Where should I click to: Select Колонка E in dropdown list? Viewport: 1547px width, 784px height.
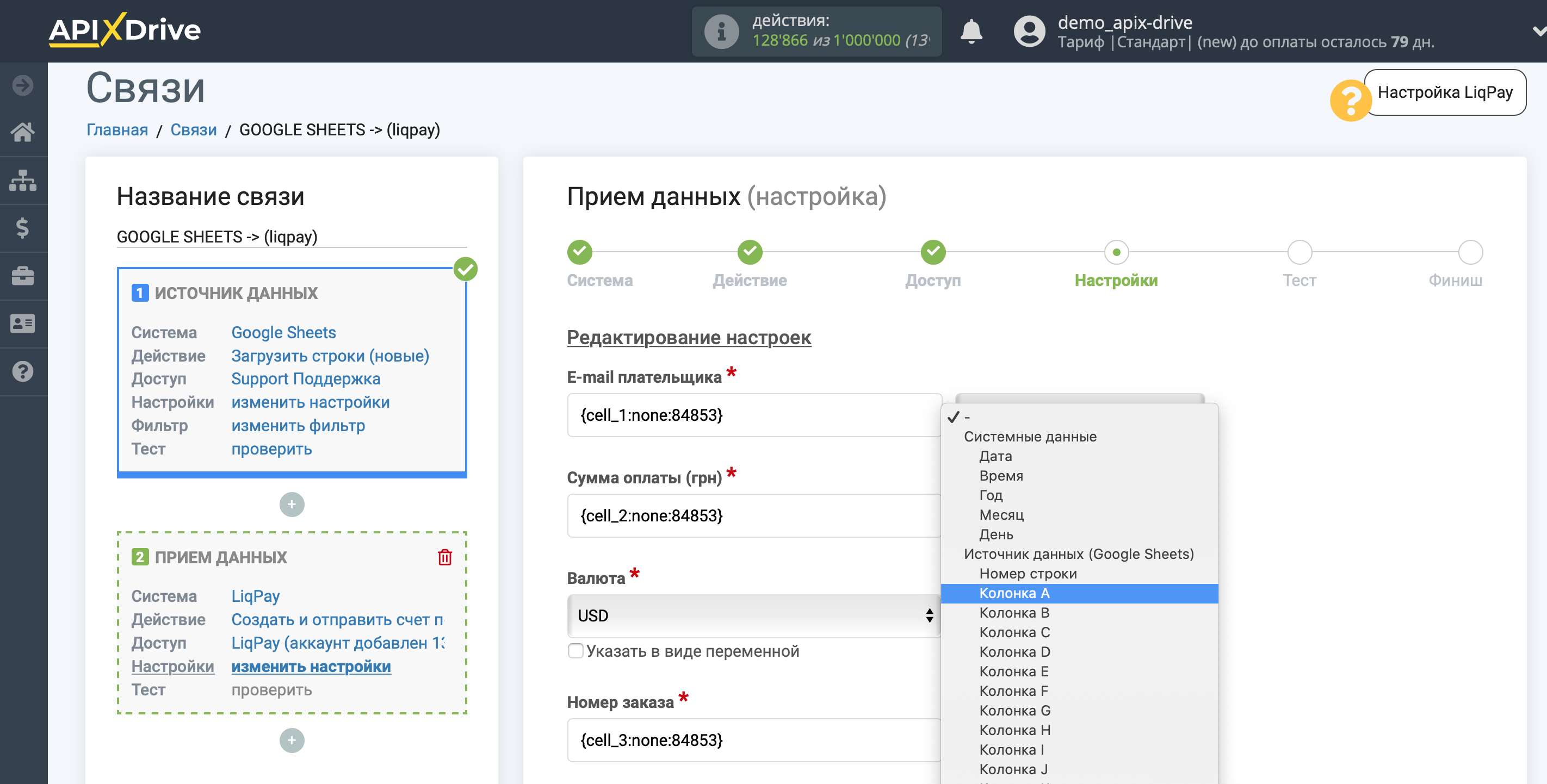pos(1080,671)
